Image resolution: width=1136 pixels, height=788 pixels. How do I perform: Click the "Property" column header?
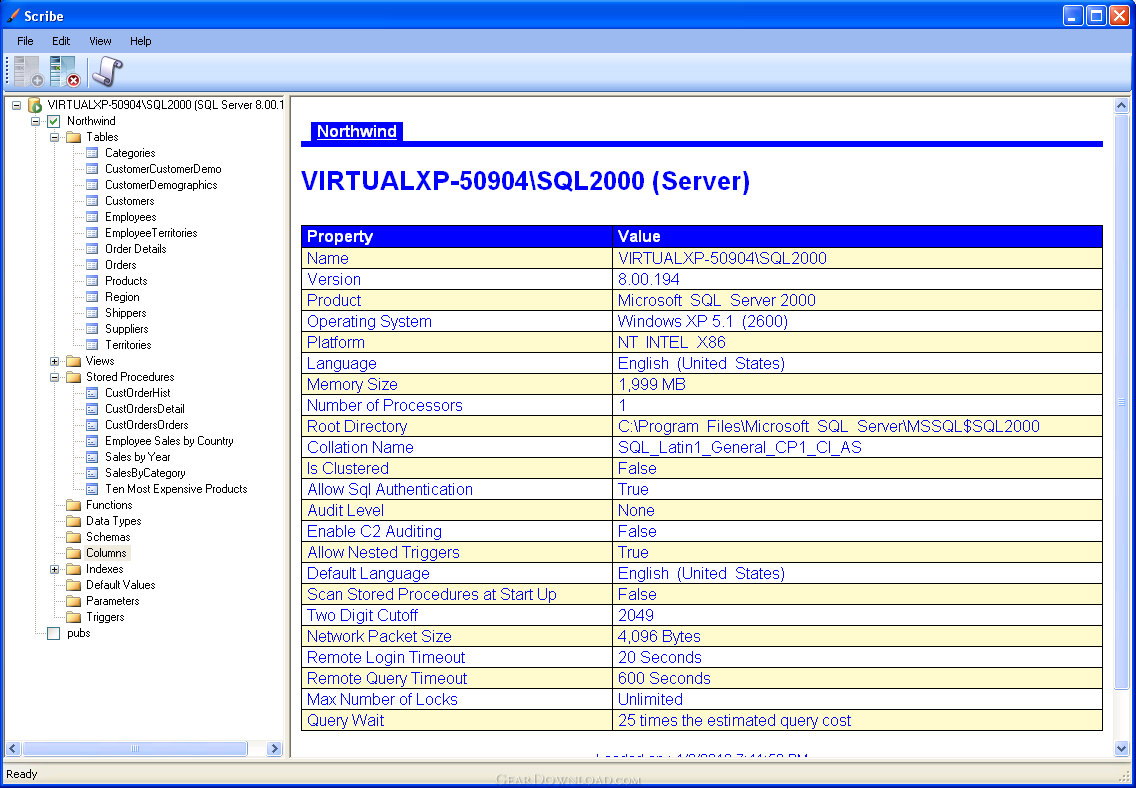coord(457,236)
